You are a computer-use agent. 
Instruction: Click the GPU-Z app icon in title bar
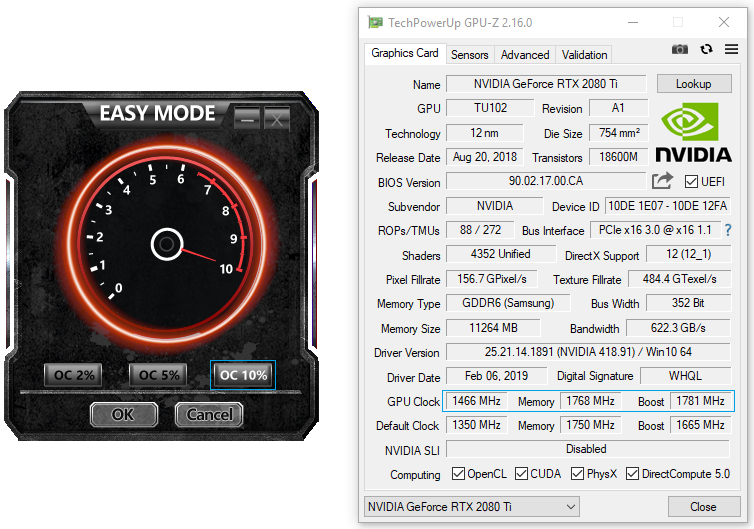click(x=375, y=22)
